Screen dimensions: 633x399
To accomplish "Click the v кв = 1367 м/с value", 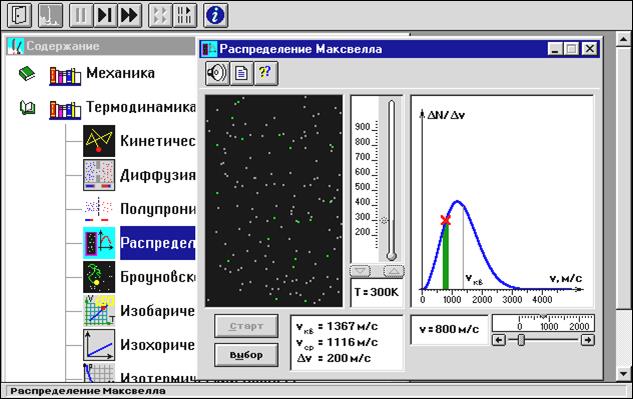I will pos(337,326).
